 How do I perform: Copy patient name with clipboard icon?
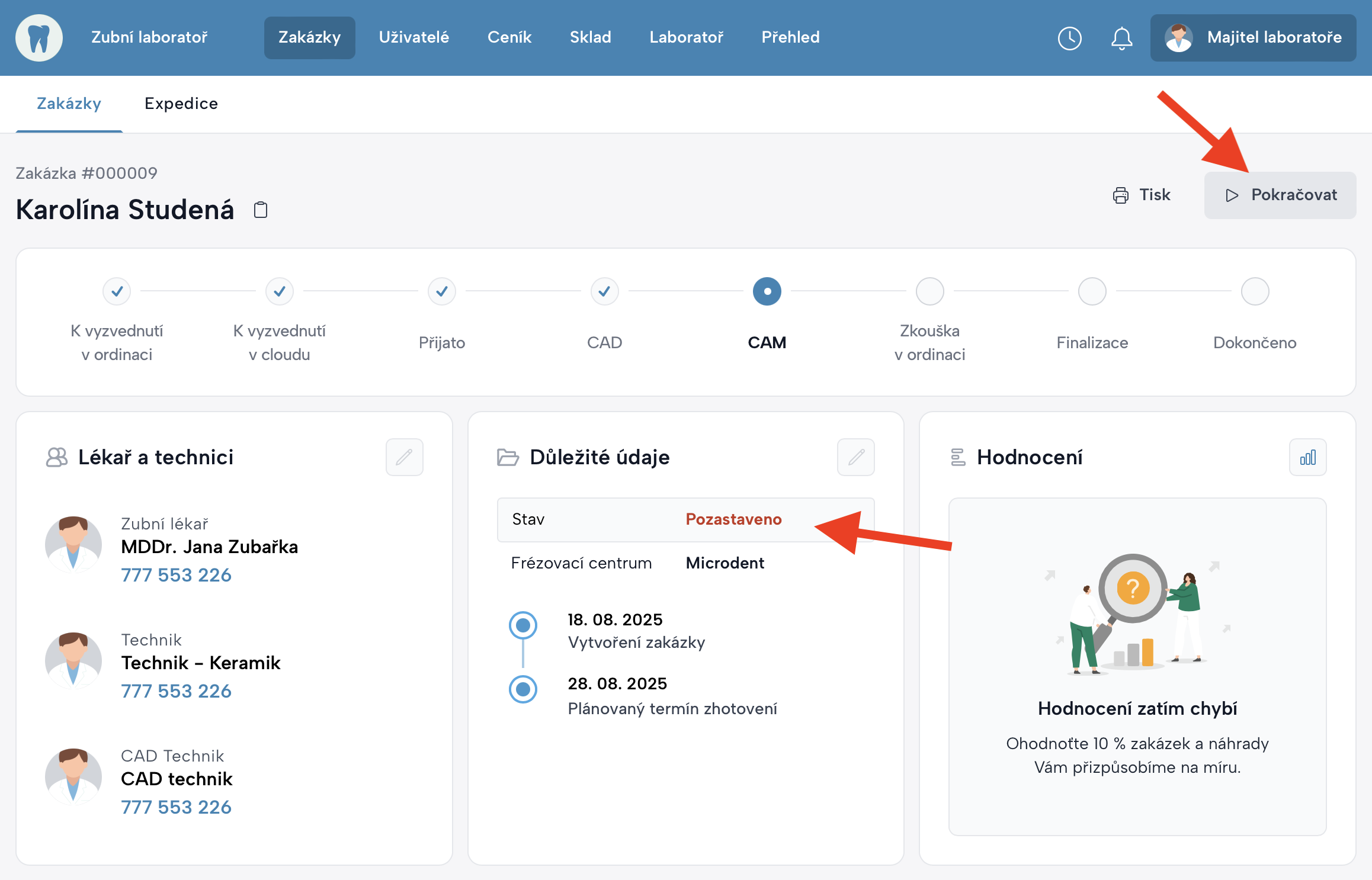[261, 210]
